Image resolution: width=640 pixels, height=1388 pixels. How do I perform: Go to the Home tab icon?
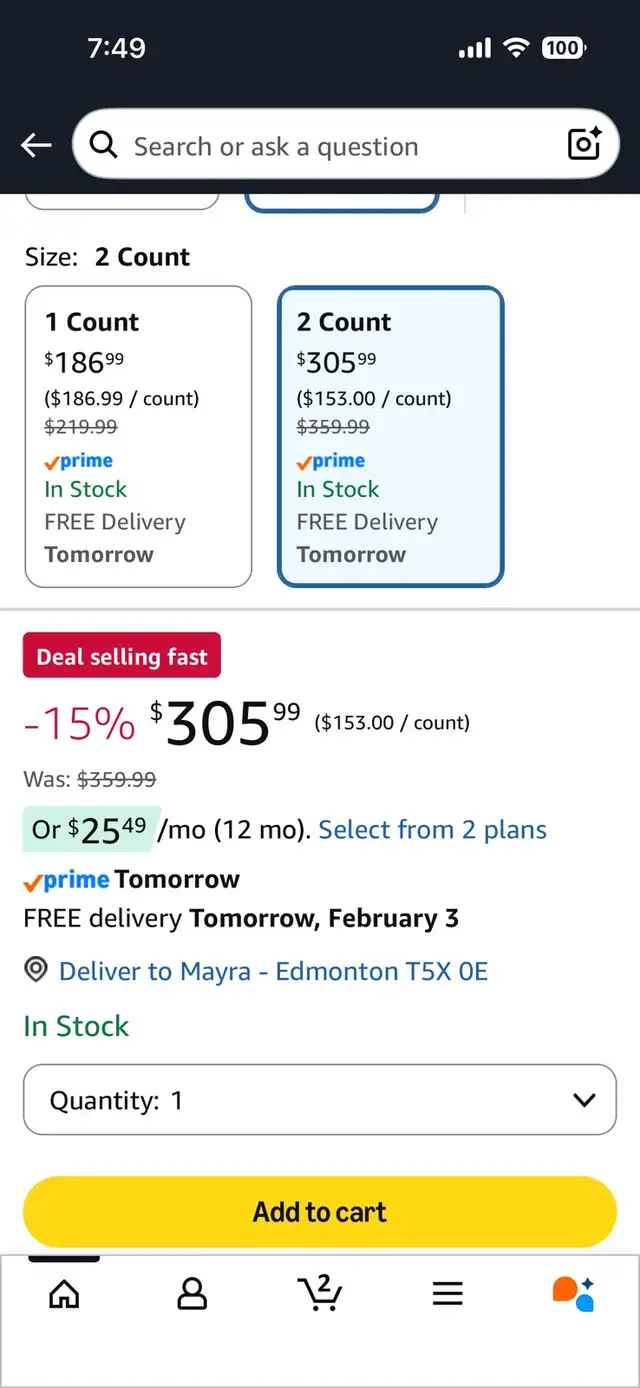pyautogui.click(x=64, y=1294)
